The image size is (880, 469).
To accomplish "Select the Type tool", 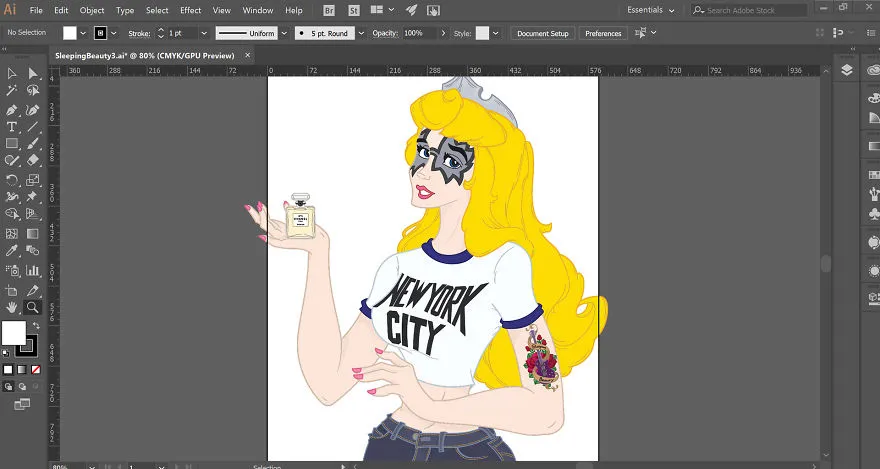I will (x=11, y=127).
